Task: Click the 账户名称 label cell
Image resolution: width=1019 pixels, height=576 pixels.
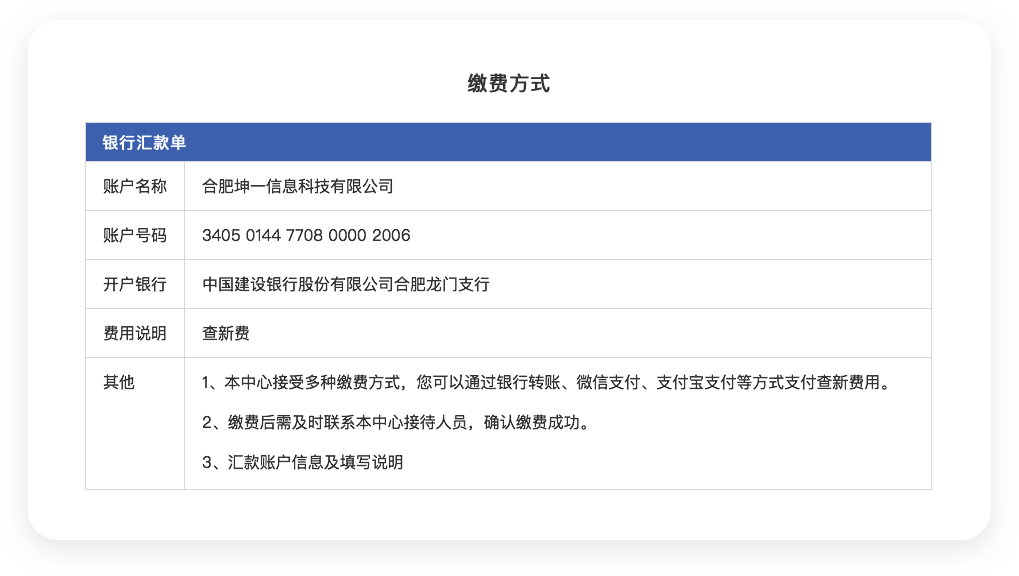Action: (135, 186)
